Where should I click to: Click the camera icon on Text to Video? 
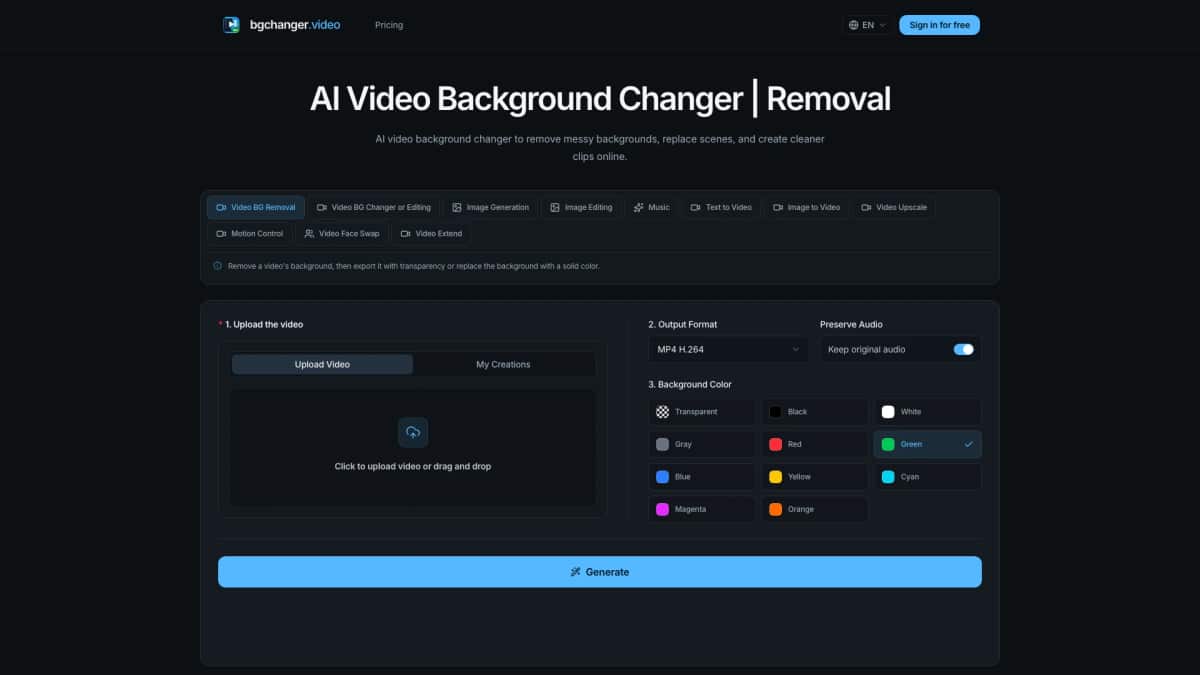[696, 207]
